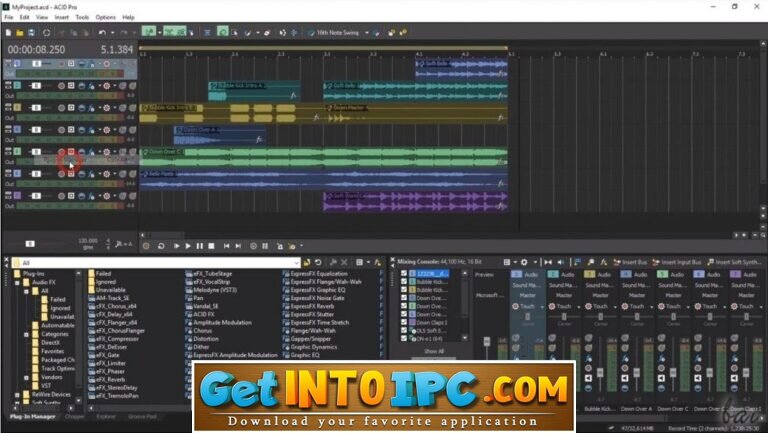Image resolution: width=768 pixels, height=433 pixels.
Task: Select the green Draw tool icon
Action: coord(149,31)
